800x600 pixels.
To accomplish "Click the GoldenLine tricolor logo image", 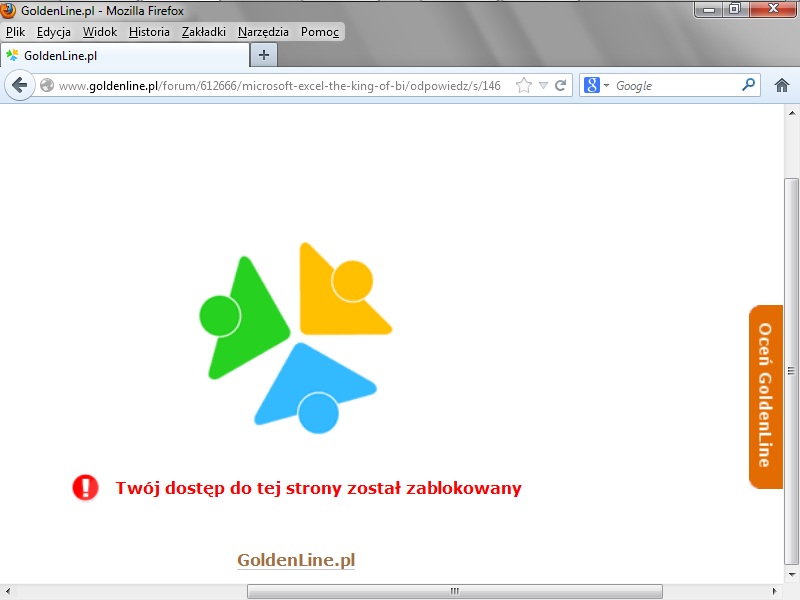I will point(295,338).
